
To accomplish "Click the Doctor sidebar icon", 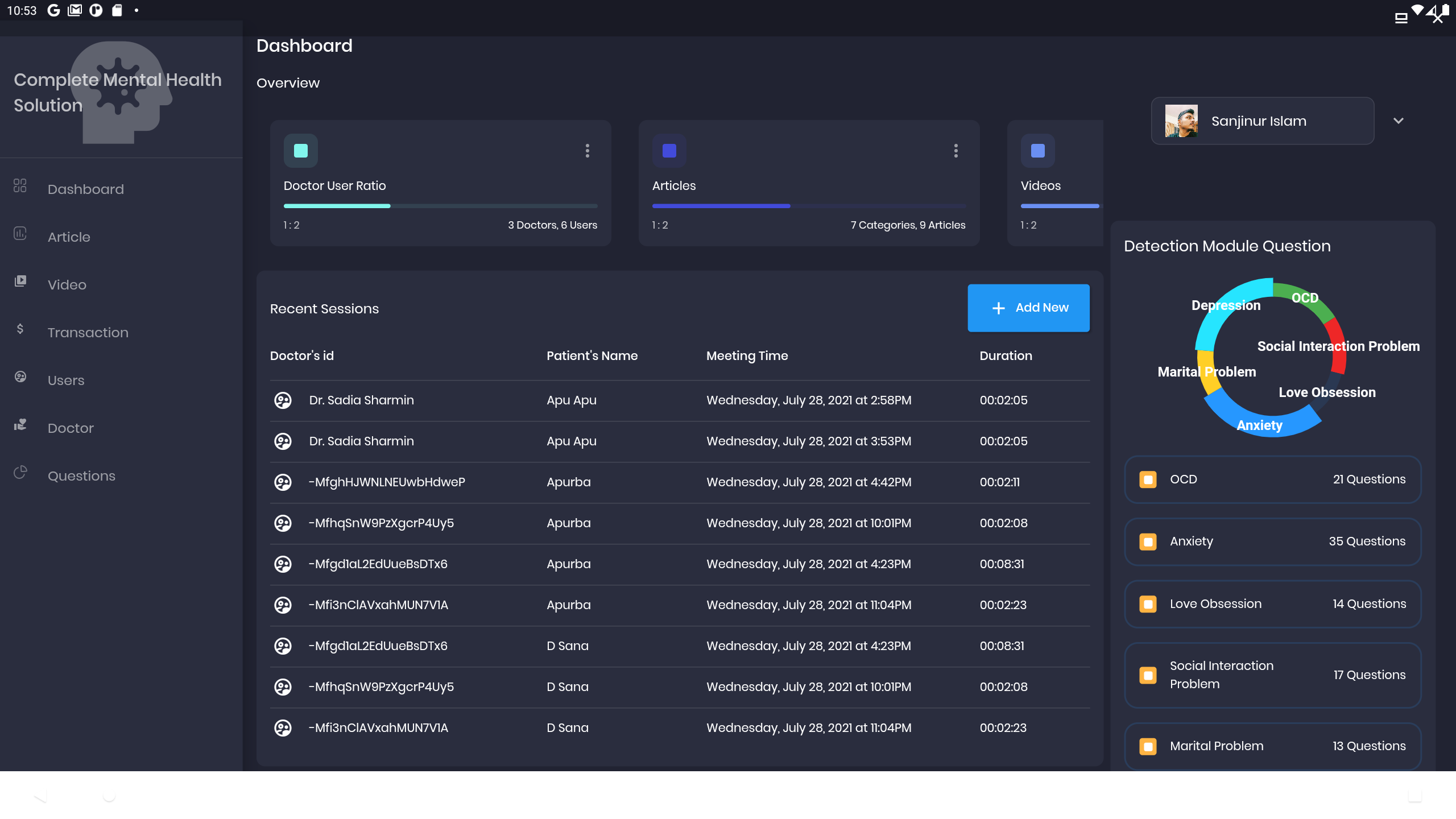I will [x=20, y=425].
